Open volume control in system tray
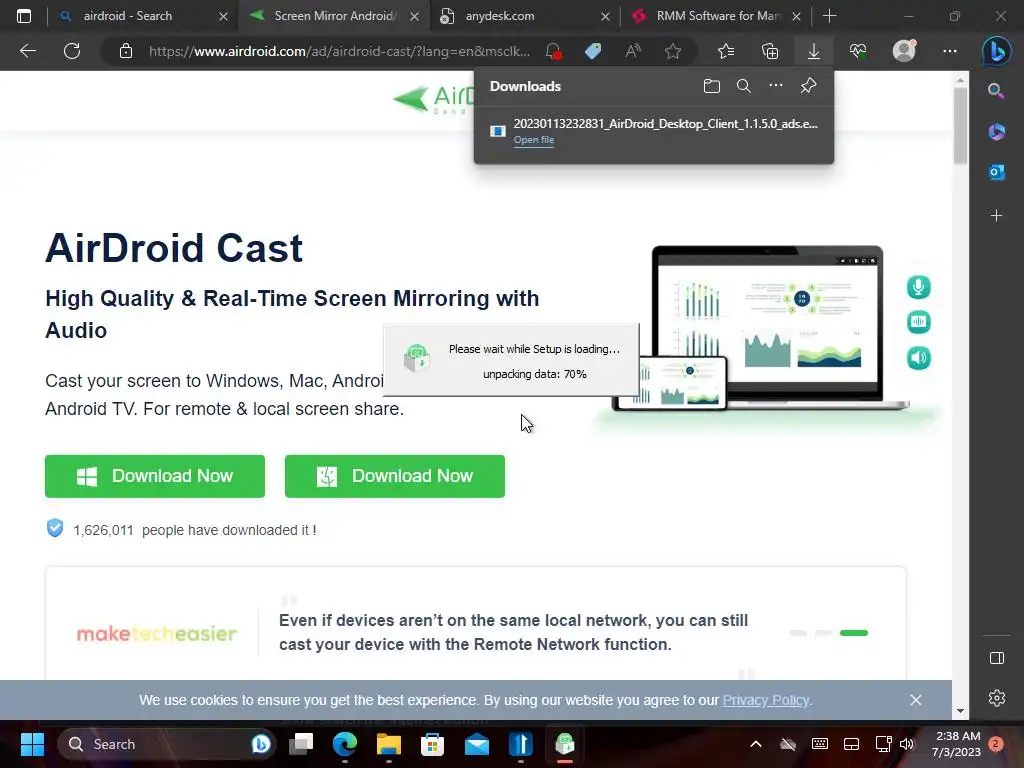Screen dimensions: 1024x768 click(x=907, y=744)
